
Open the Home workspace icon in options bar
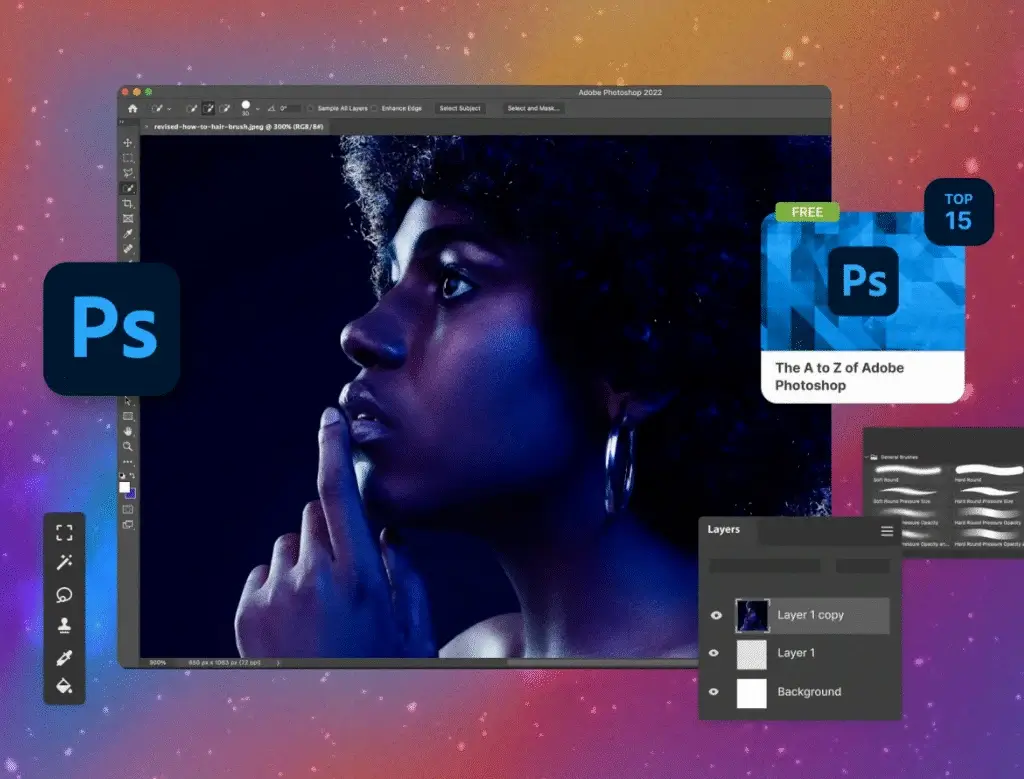click(133, 107)
